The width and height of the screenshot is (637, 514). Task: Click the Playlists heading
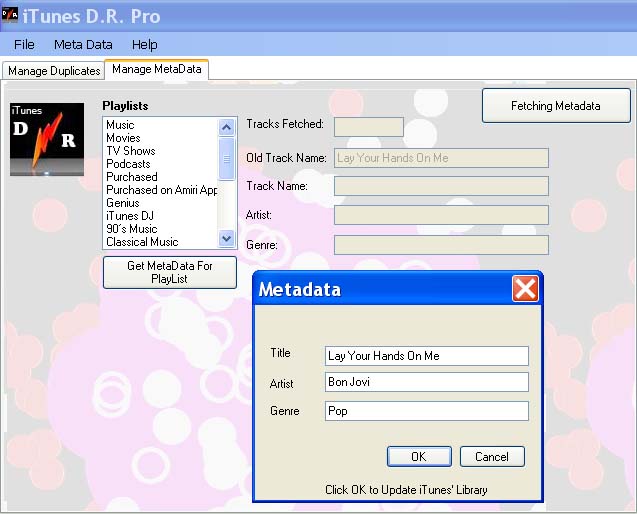click(x=125, y=106)
